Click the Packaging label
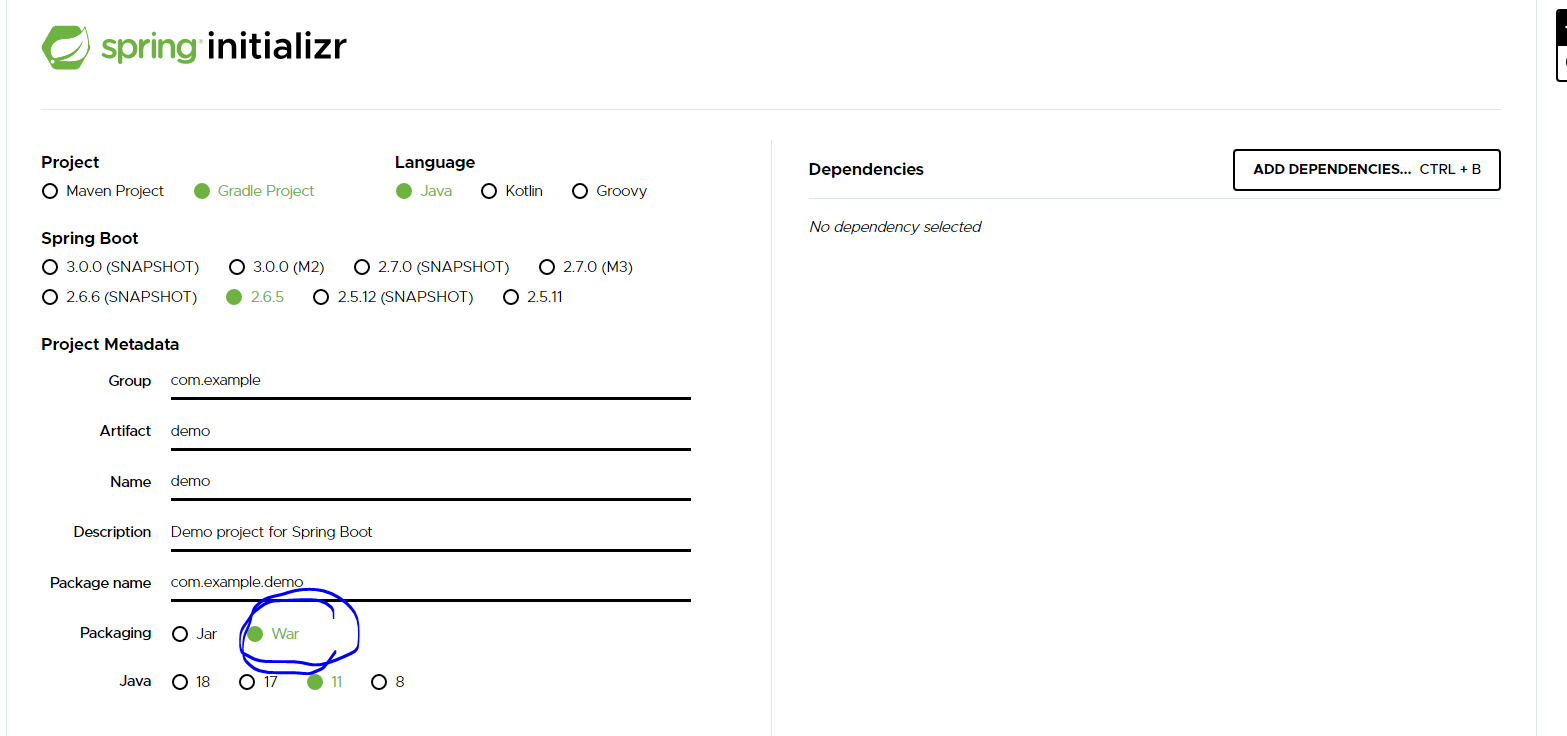 tap(116, 633)
